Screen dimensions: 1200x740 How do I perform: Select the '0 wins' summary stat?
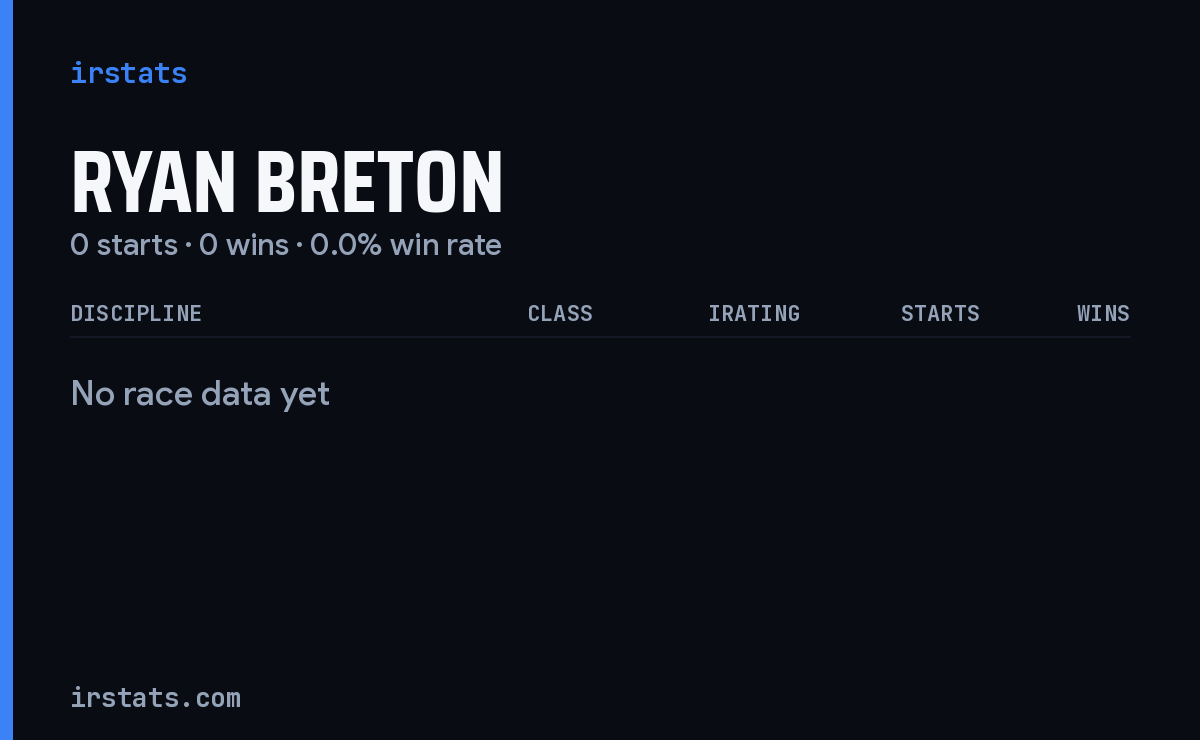(244, 245)
